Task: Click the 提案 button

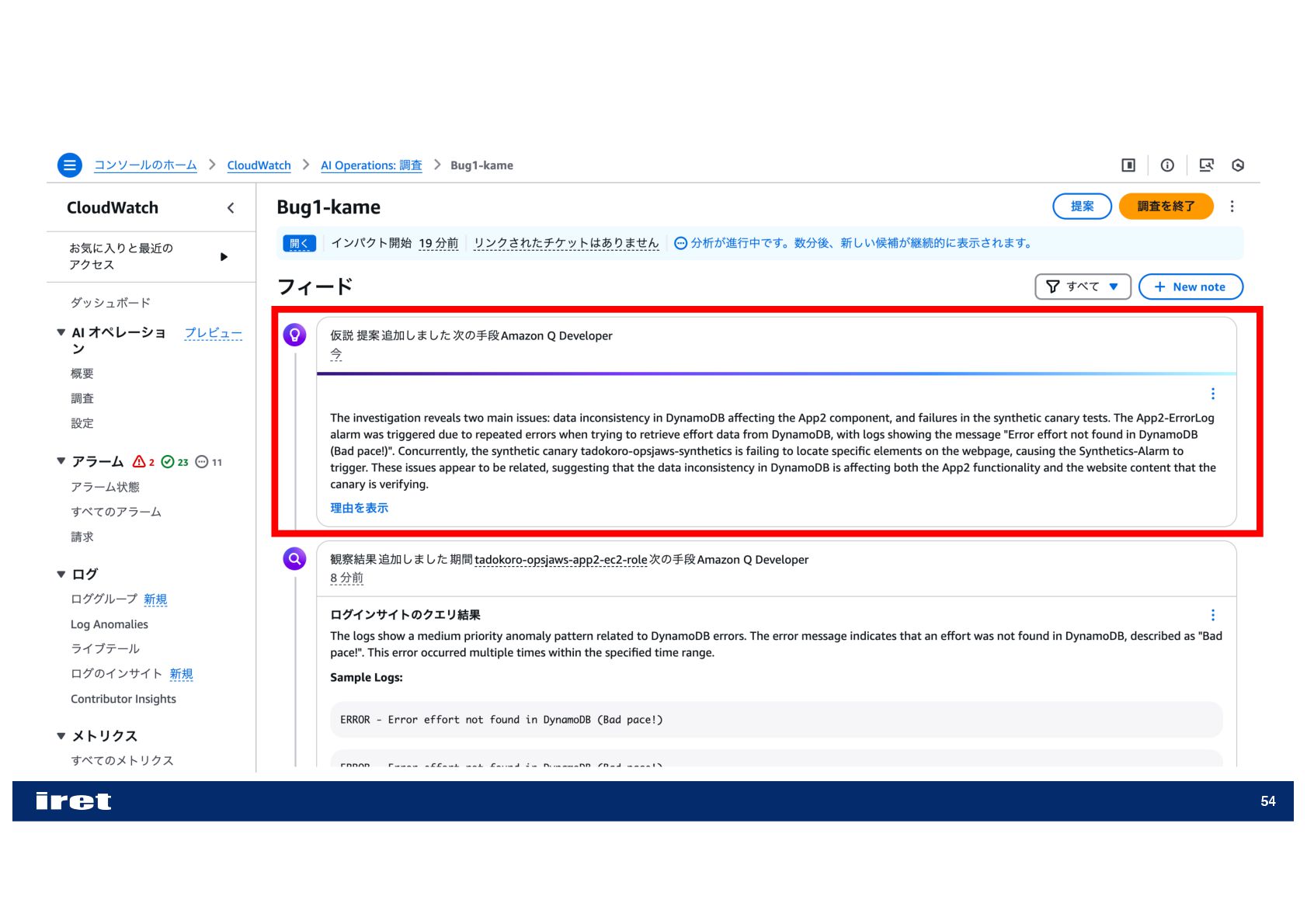Action: pos(1082,207)
